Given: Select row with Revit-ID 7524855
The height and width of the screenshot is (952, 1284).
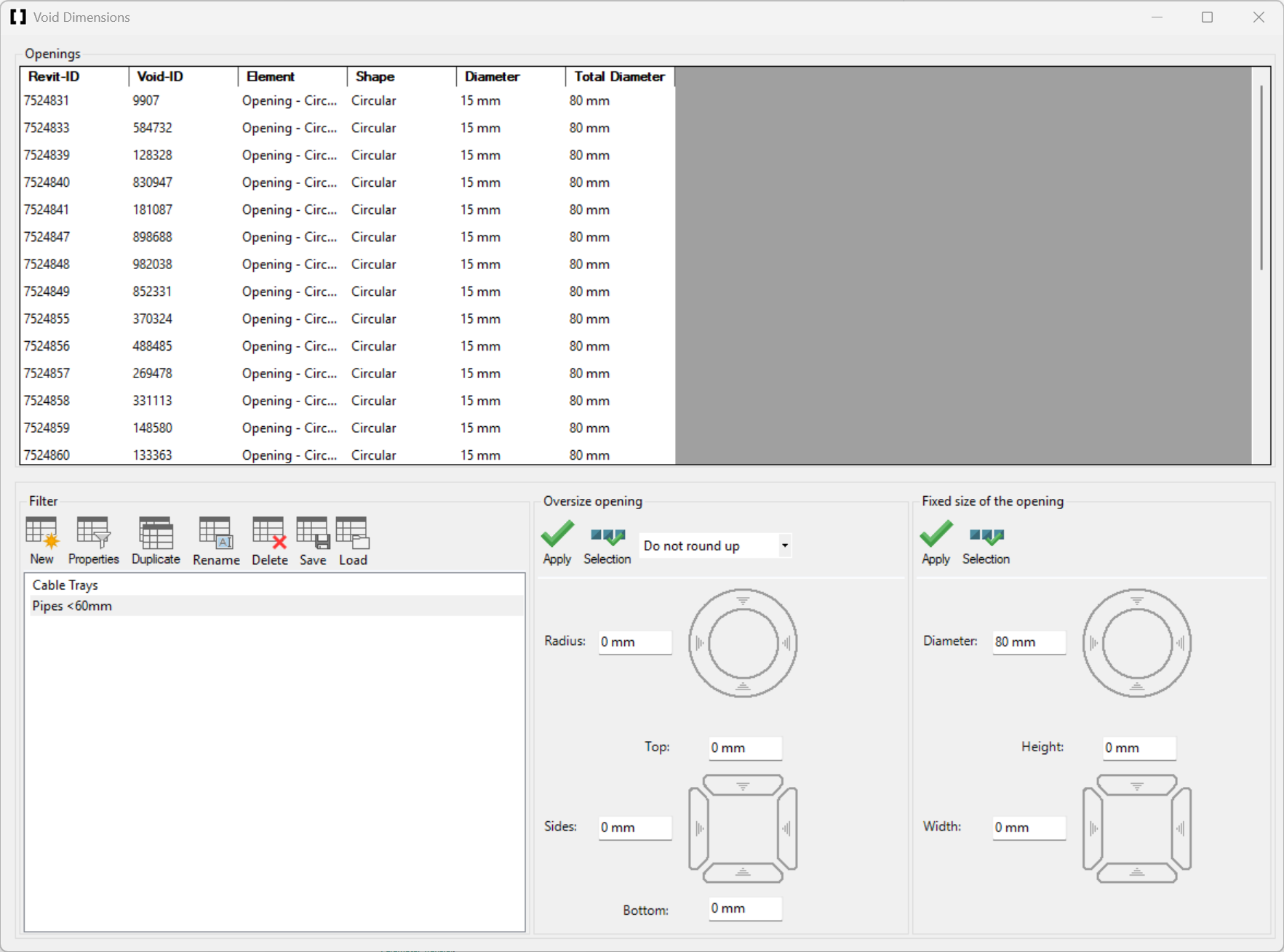Looking at the screenshot, I should tap(348, 319).
